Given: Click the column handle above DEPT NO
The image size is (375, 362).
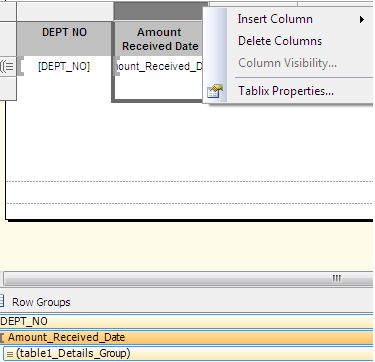Looking at the screenshot, I should [x=64, y=11].
